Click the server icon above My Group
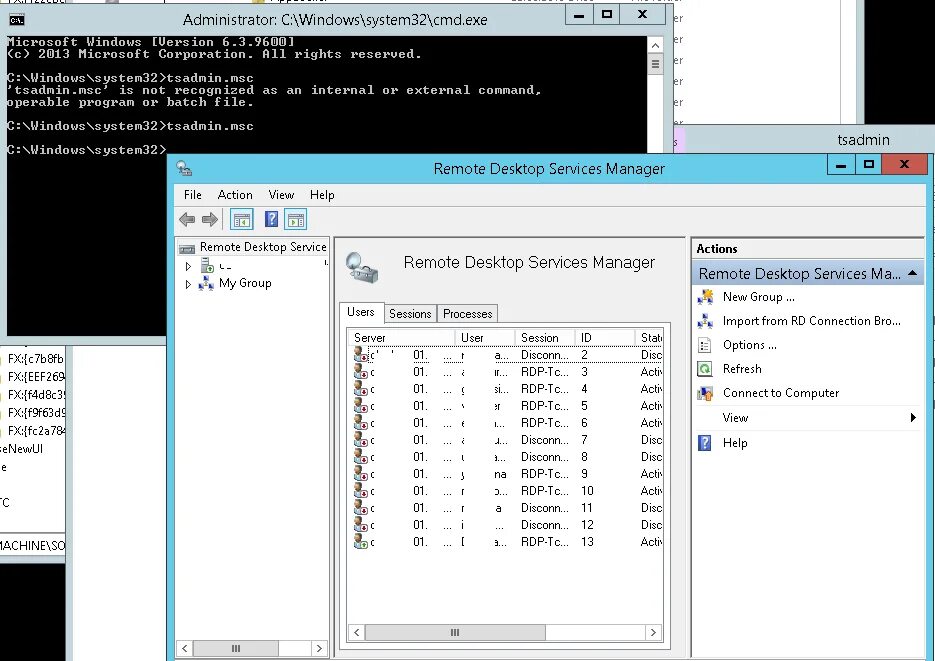935x661 pixels. 207,265
